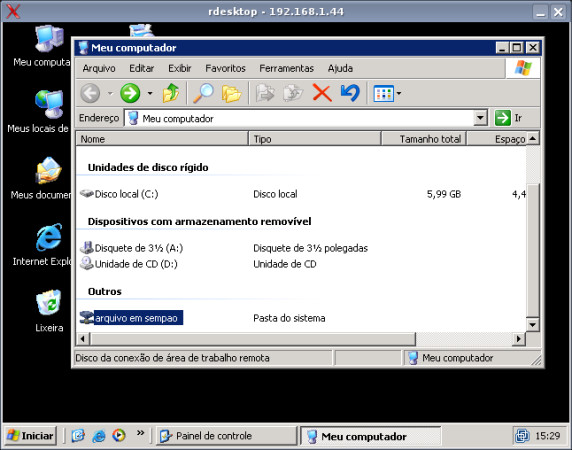Click the Show Desktop quick launch icon
572x450 pixels.
pos(78,435)
